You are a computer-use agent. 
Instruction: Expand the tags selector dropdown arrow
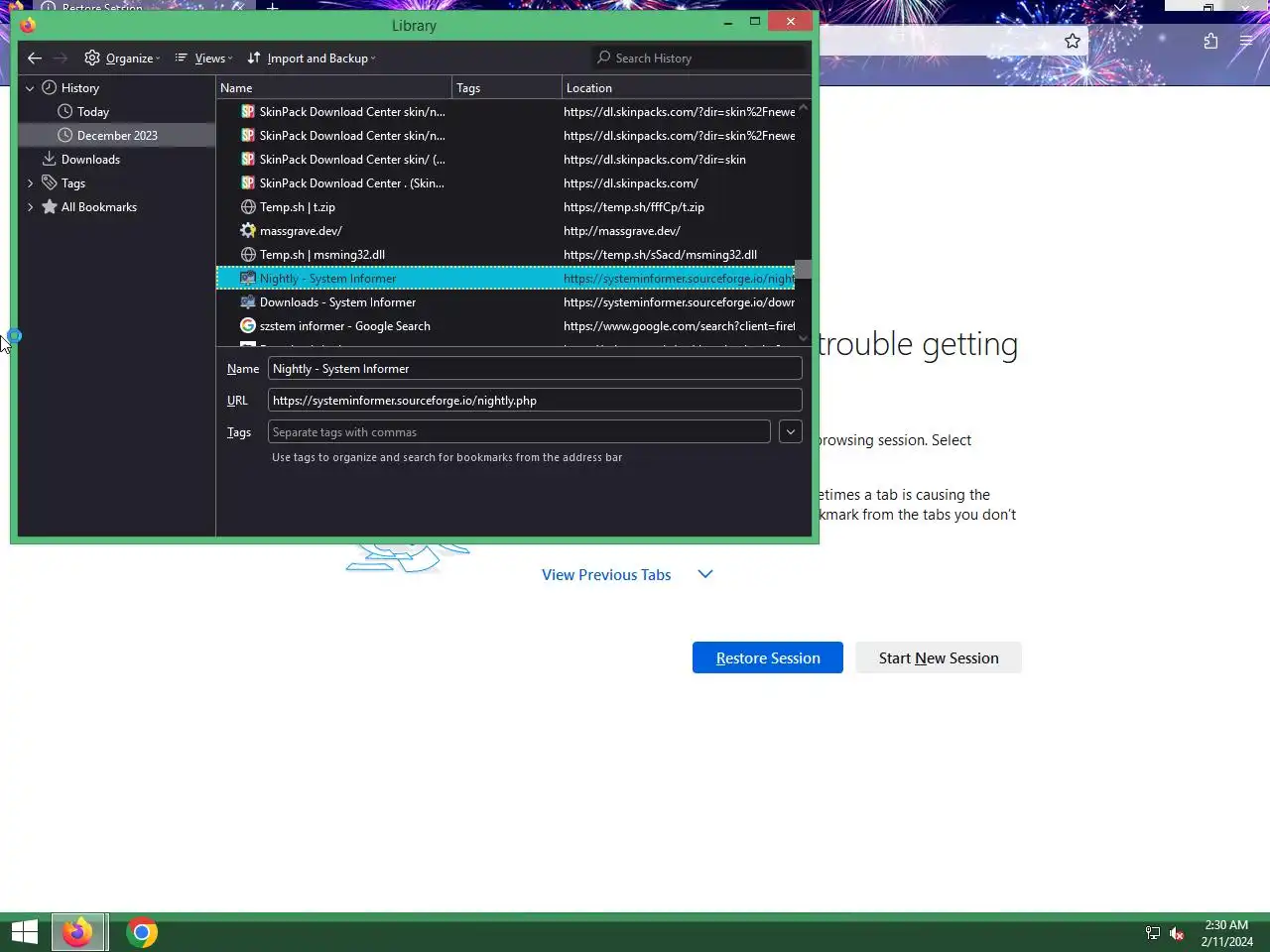(791, 432)
